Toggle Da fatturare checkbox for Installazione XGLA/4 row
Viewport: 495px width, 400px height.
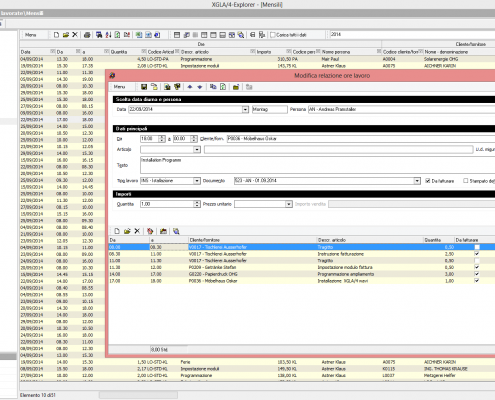(477, 281)
